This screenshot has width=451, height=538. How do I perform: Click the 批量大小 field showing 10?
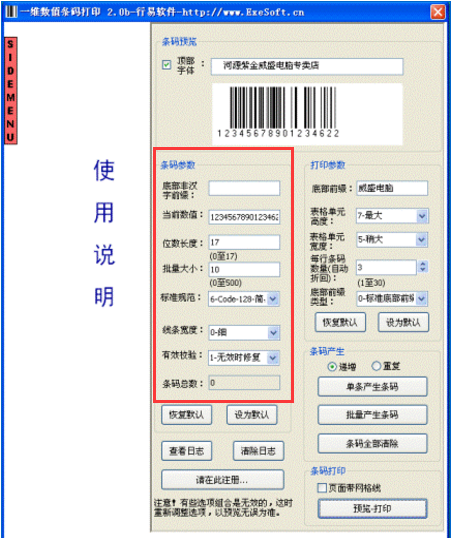244,269
